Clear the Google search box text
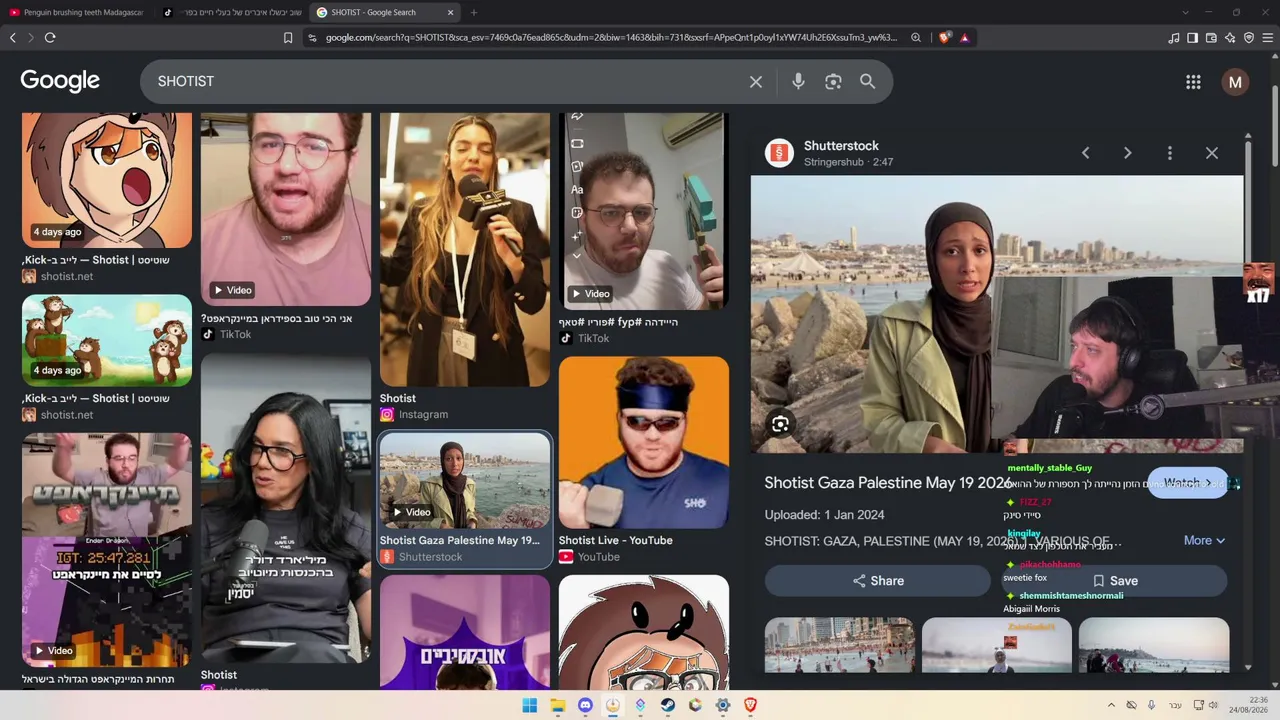 (x=756, y=82)
